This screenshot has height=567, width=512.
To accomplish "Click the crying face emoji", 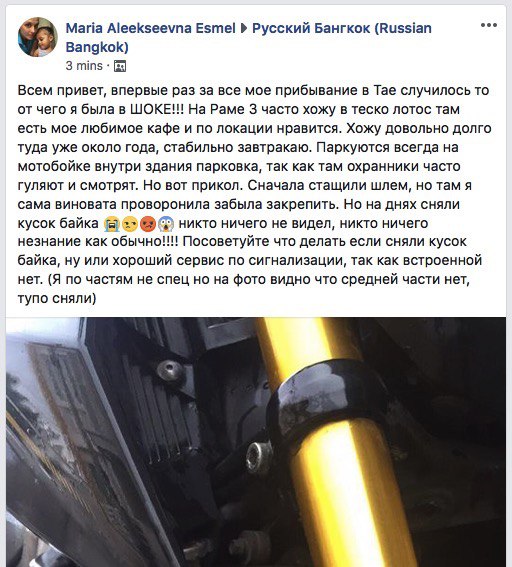I will (112, 224).
